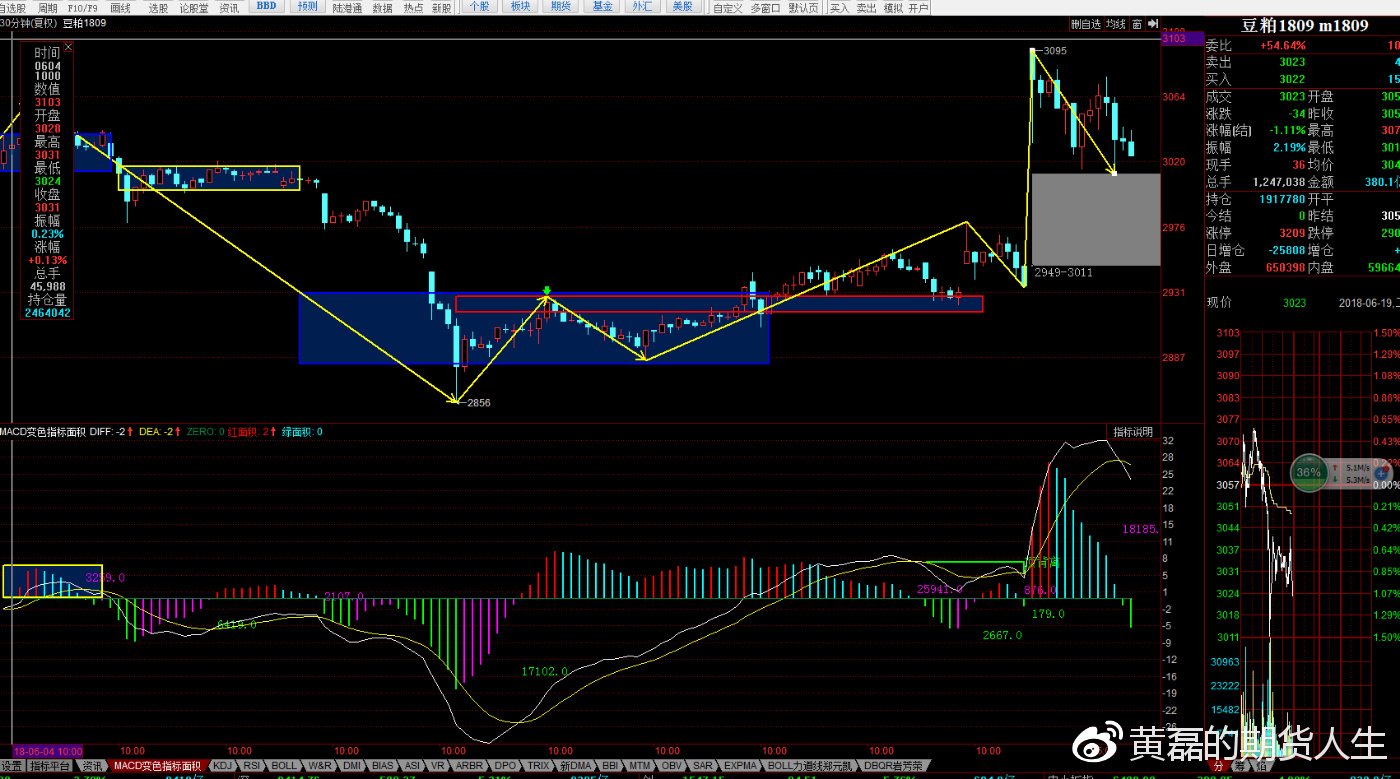Screen dimensions: 1400x779
Task: Select the VR indicator tab
Action: click(x=438, y=765)
